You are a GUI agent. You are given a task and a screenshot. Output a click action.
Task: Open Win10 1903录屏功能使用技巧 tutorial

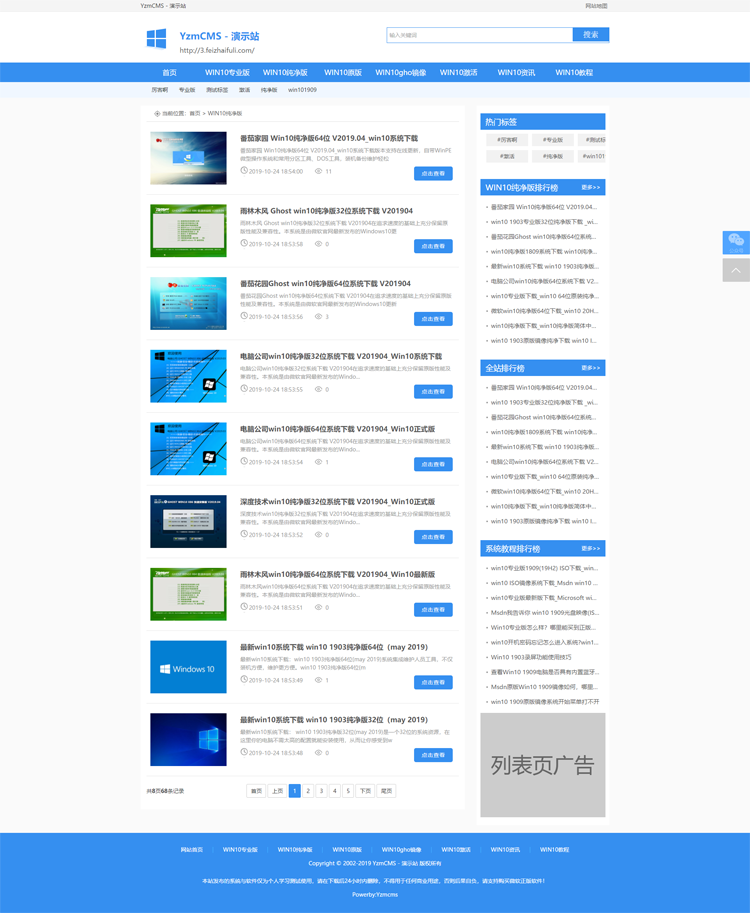[530, 657]
